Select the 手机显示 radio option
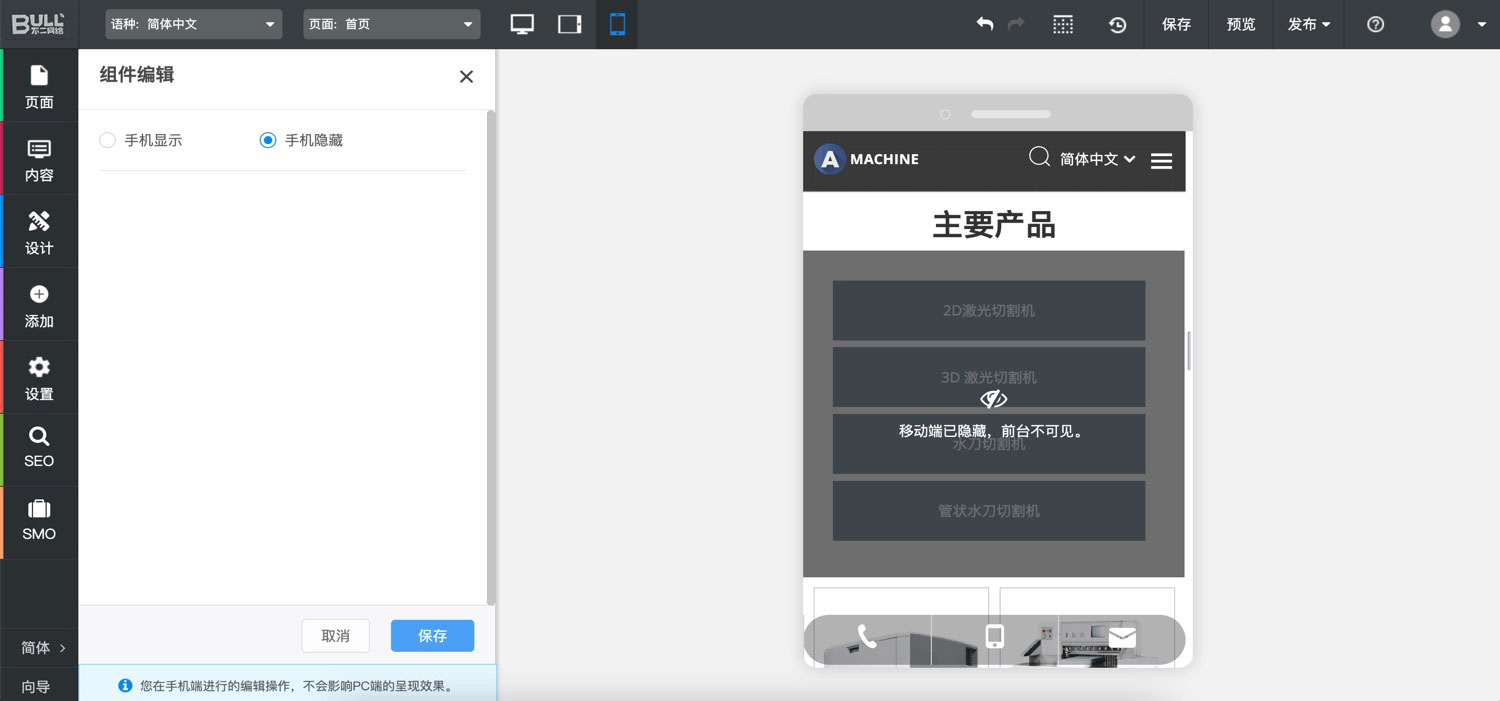 [108, 141]
